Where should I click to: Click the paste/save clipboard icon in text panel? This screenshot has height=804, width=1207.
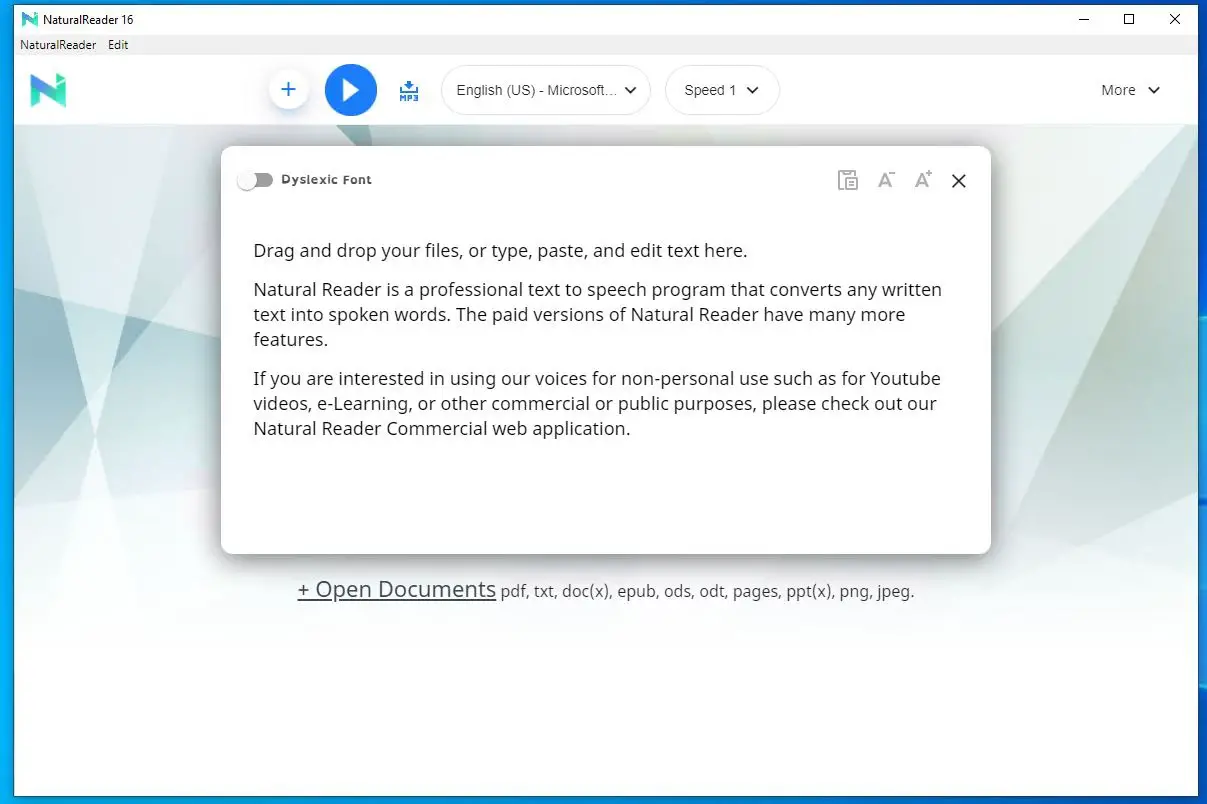[847, 180]
